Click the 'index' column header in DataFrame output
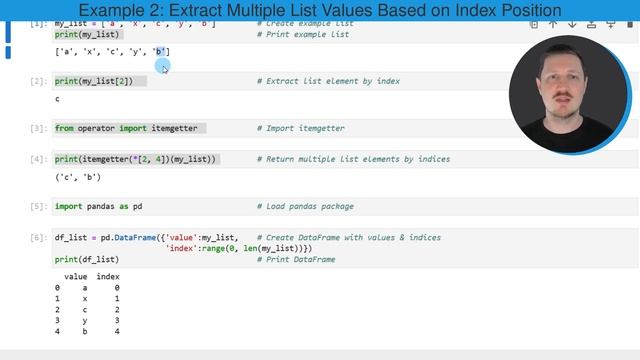 pyautogui.click(x=108, y=277)
